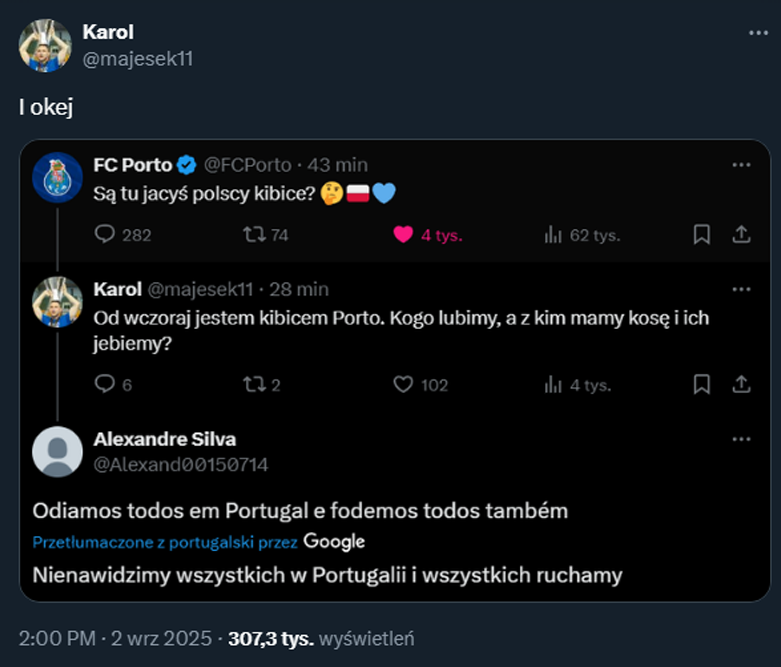Like Karol's reply with 102 likes

(x=403, y=384)
